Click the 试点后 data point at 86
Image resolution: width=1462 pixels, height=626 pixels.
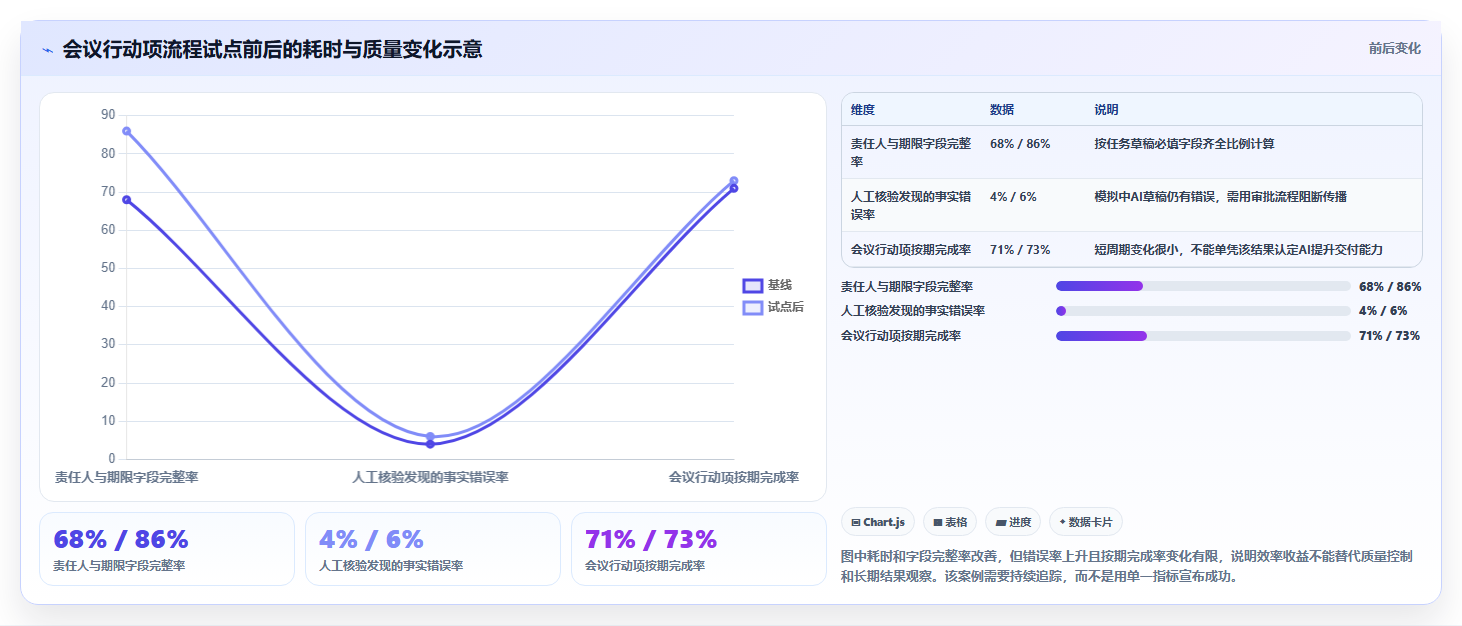click(x=126, y=131)
